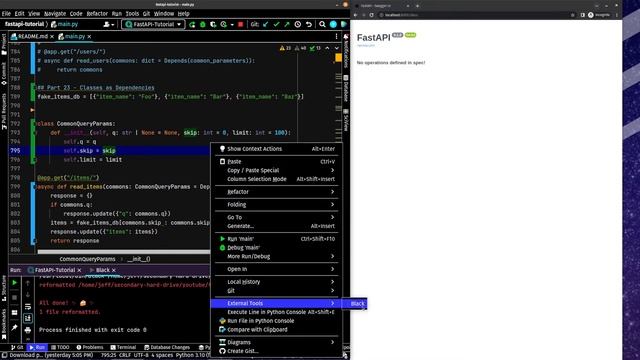Close the Black run tab

click(x=114, y=270)
